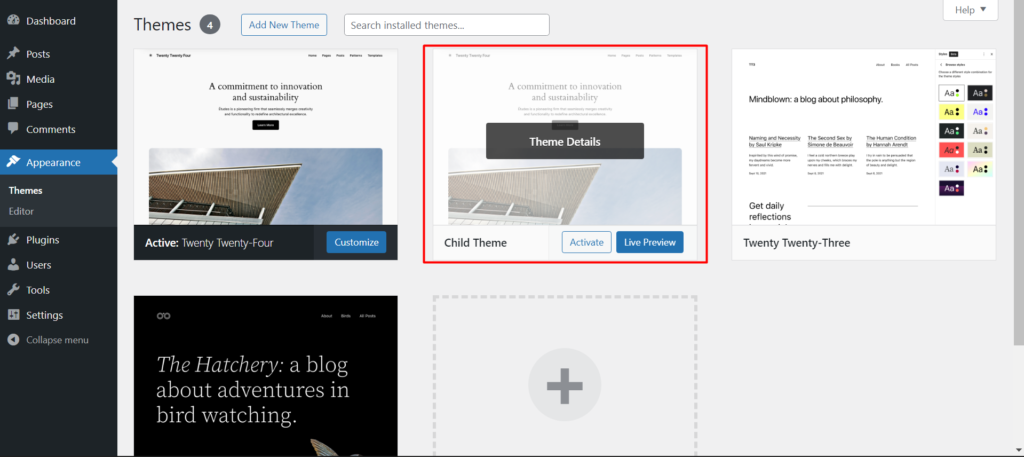Click the Users person icon
Viewport: 1024px width, 457px height.
click(13, 265)
